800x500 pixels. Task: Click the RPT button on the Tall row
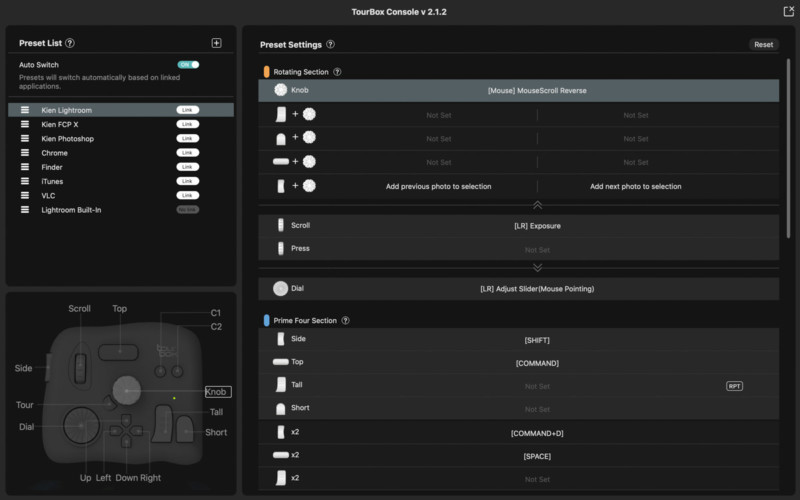pyautogui.click(x=734, y=386)
